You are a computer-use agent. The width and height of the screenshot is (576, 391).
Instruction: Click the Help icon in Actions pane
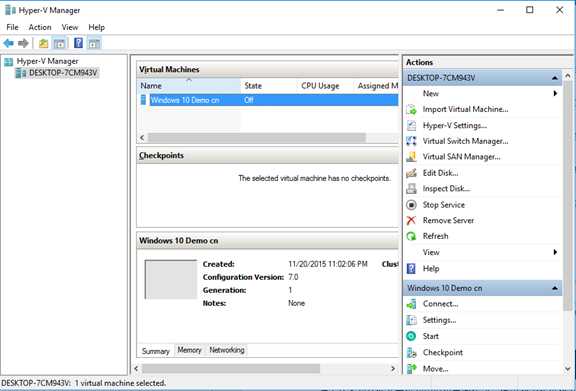coord(411,269)
